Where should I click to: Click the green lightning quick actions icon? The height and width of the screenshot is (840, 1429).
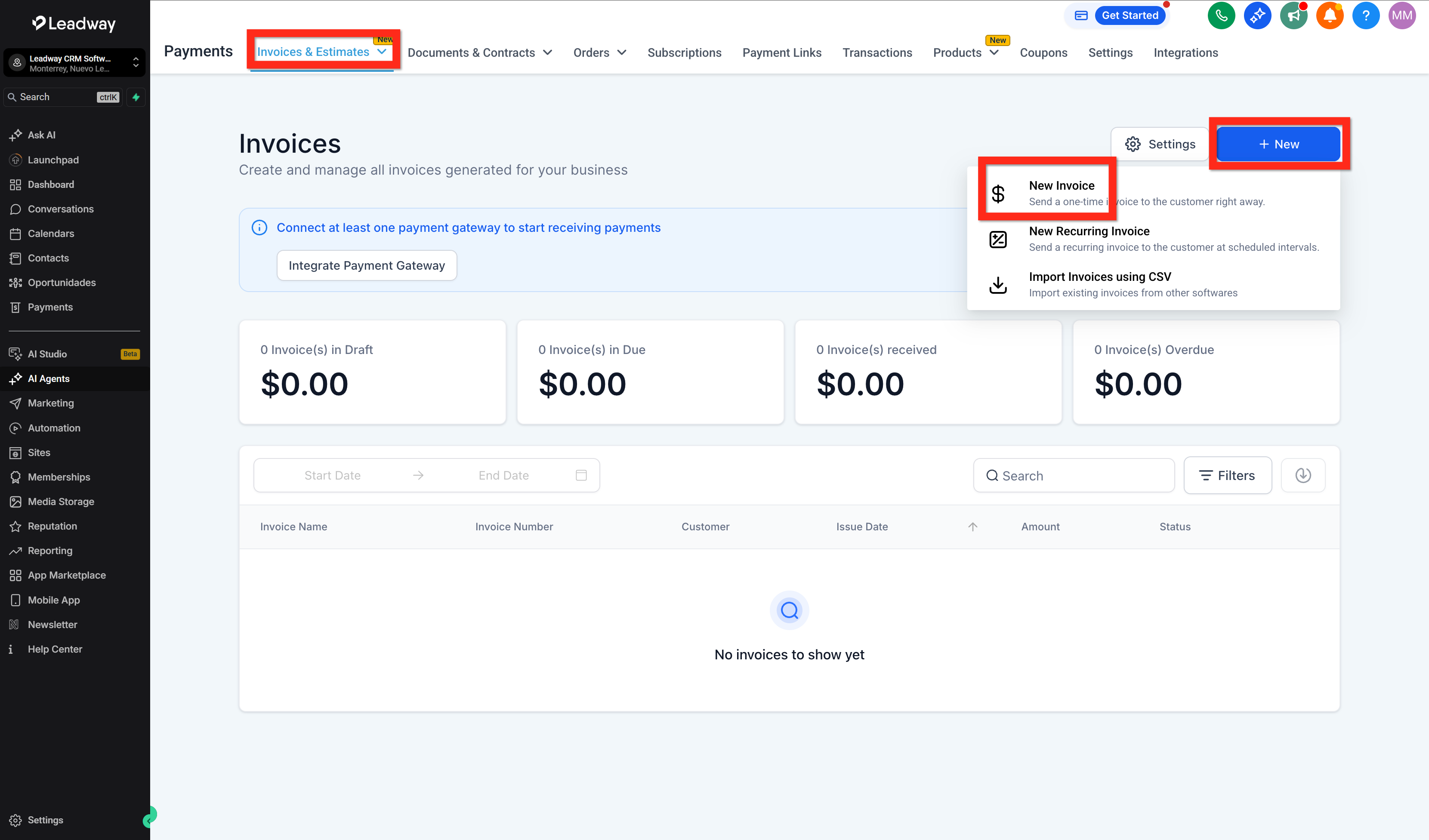(136, 97)
